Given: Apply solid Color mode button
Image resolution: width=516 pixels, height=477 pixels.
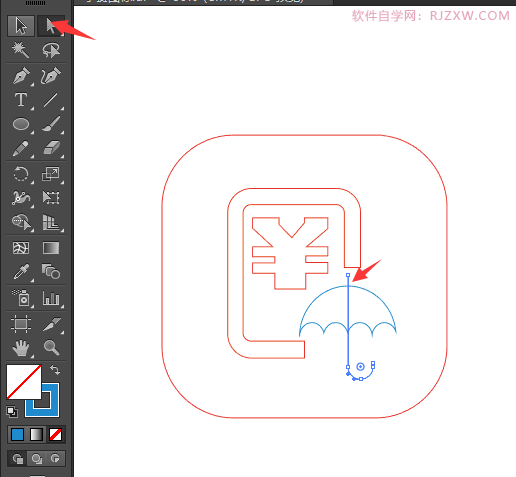Looking at the screenshot, I should coord(18,435).
